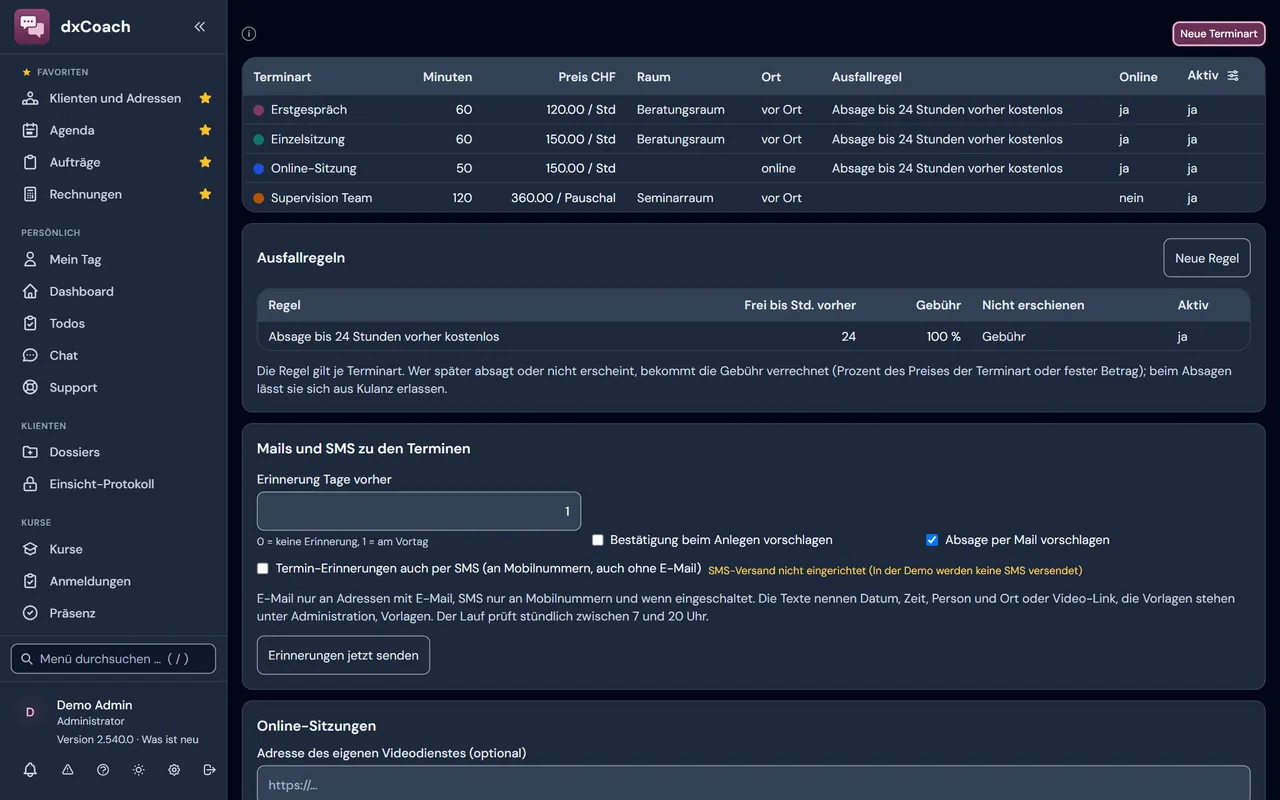Click the Kurse graduation icon
Screen dimensions: 1280x800
pos(30,549)
